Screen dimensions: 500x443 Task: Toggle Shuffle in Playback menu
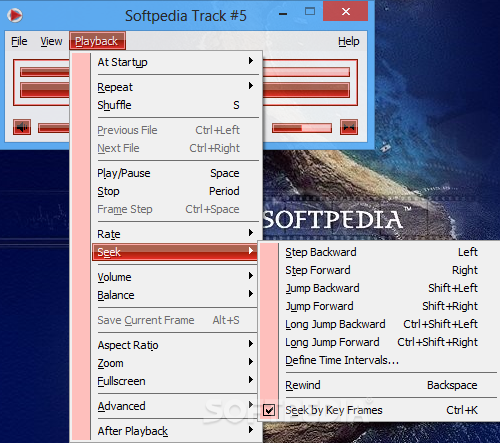175,105
